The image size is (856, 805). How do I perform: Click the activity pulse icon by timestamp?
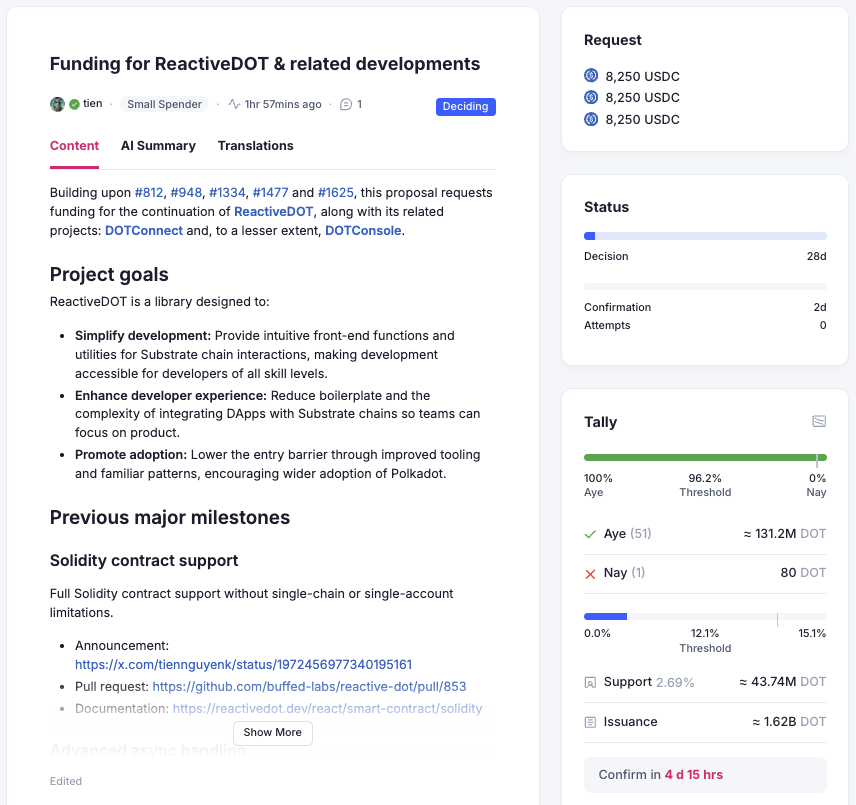pos(234,104)
